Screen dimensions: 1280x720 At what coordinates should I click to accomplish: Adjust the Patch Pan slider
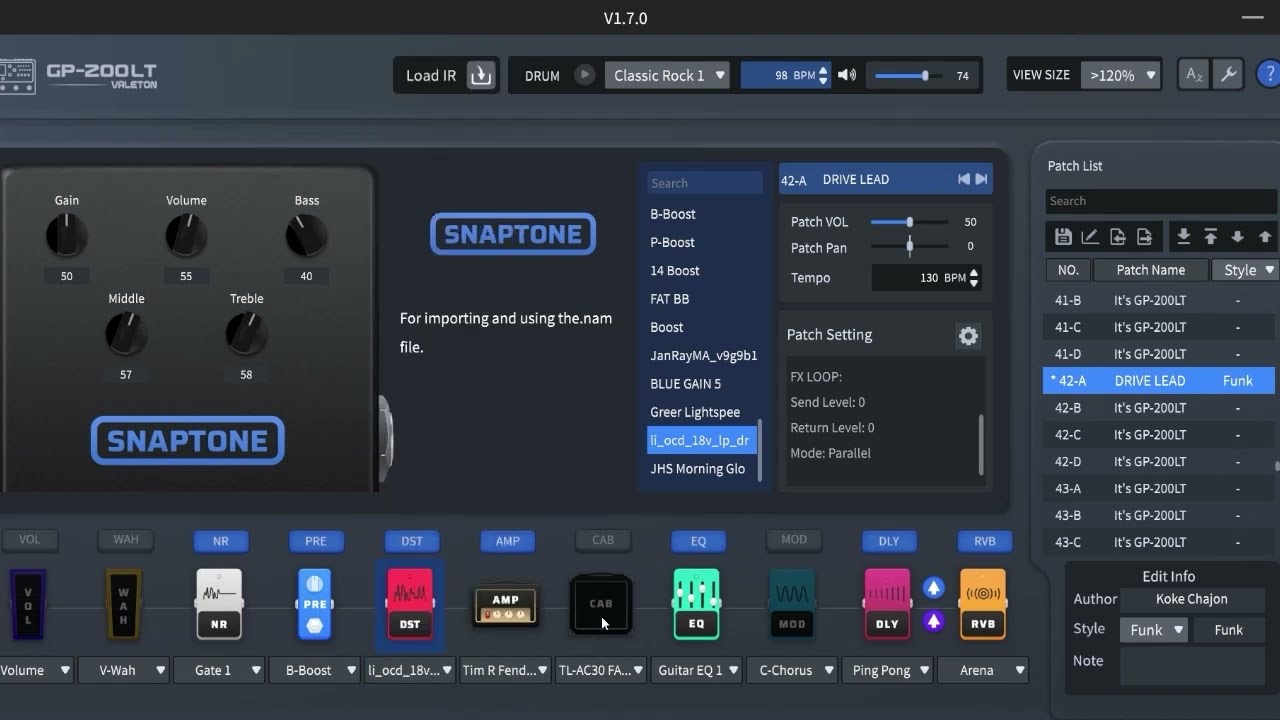(909, 246)
